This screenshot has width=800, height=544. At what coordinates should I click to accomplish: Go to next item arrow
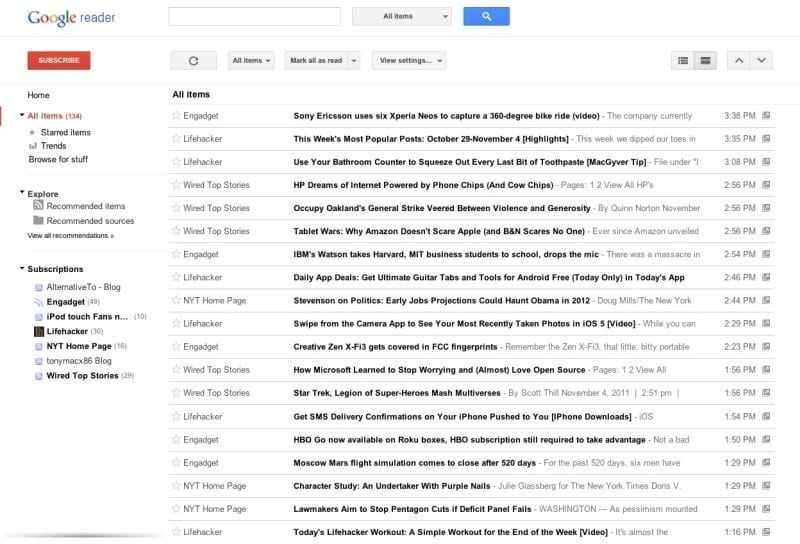(x=762, y=61)
